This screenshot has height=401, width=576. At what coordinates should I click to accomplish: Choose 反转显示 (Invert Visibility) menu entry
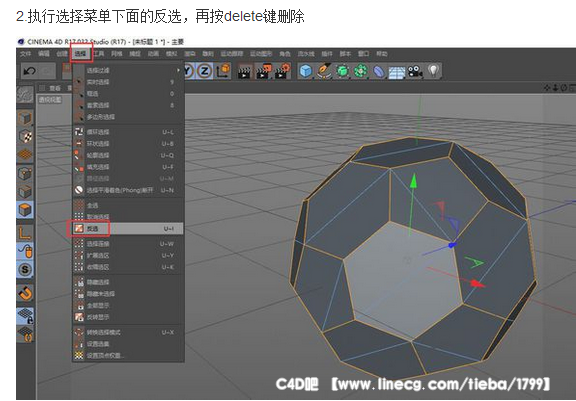tap(128, 317)
